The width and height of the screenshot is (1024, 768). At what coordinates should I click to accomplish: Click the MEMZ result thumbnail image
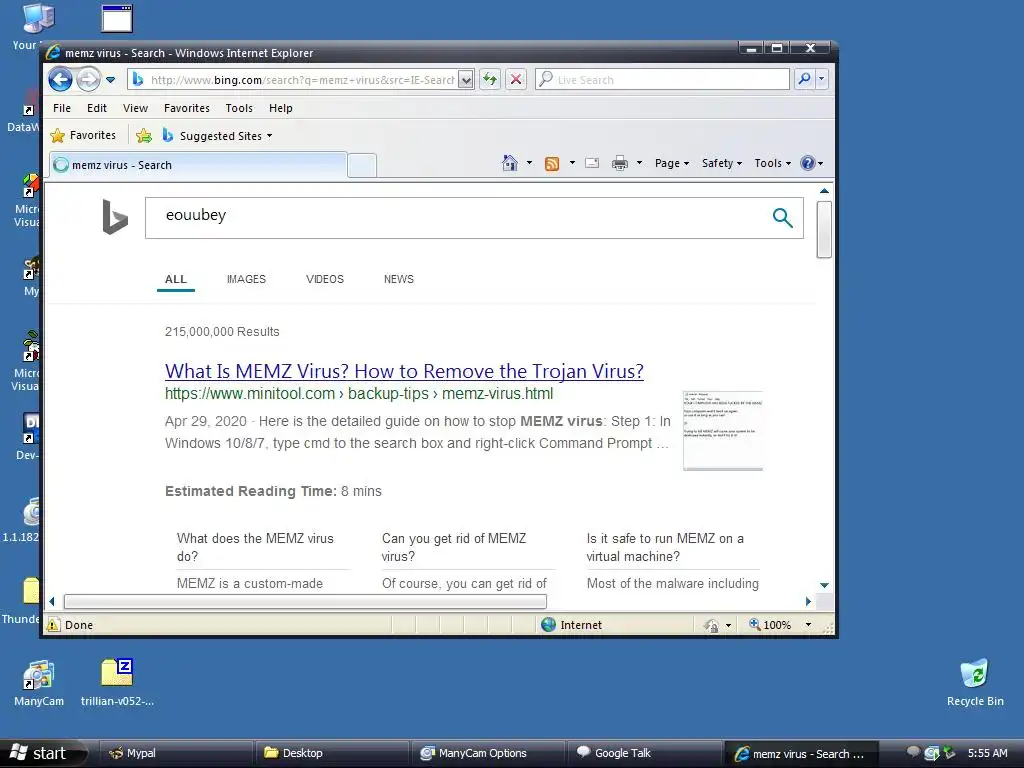click(x=722, y=430)
